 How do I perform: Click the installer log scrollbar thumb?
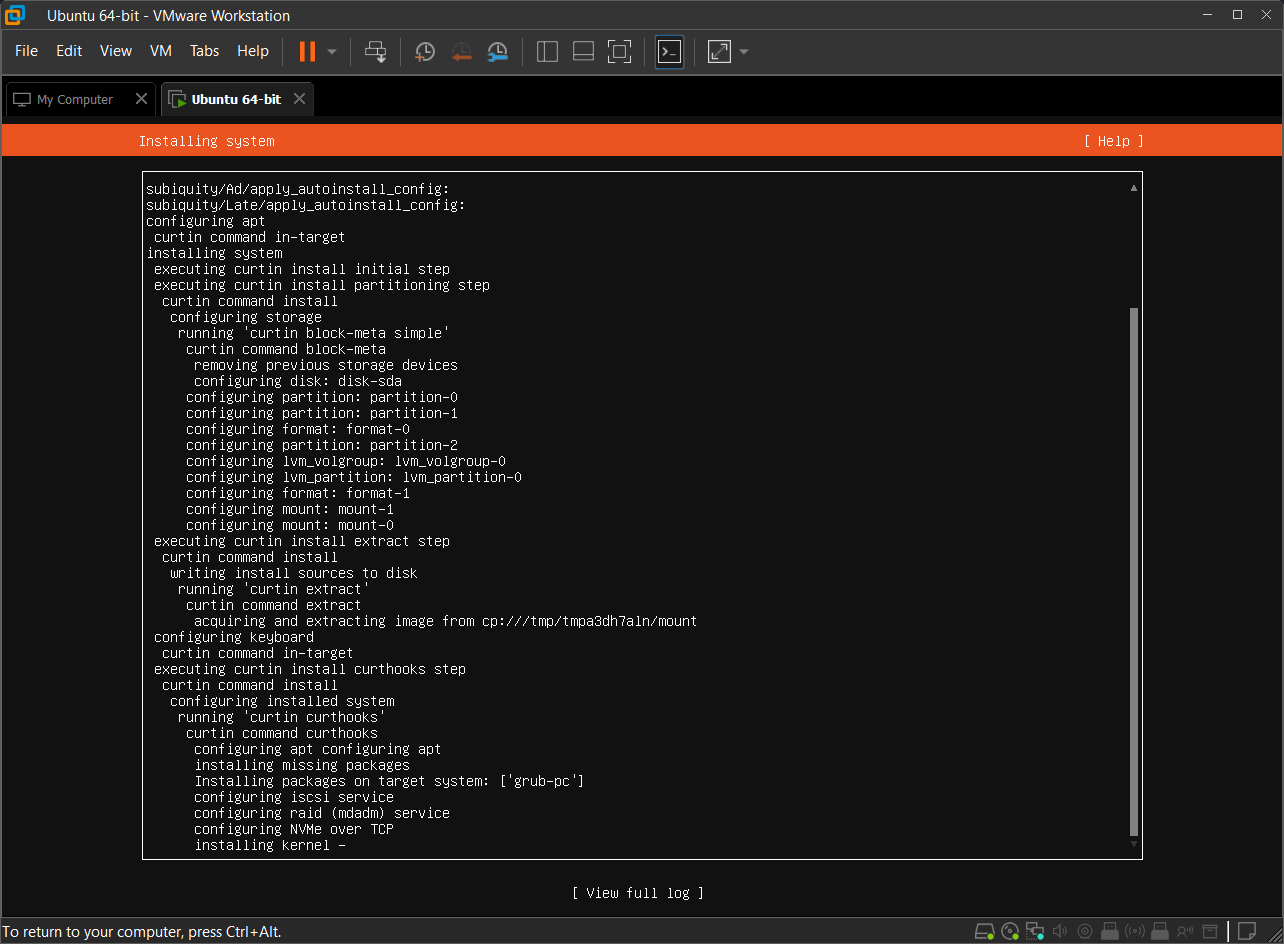tap(1133, 570)
